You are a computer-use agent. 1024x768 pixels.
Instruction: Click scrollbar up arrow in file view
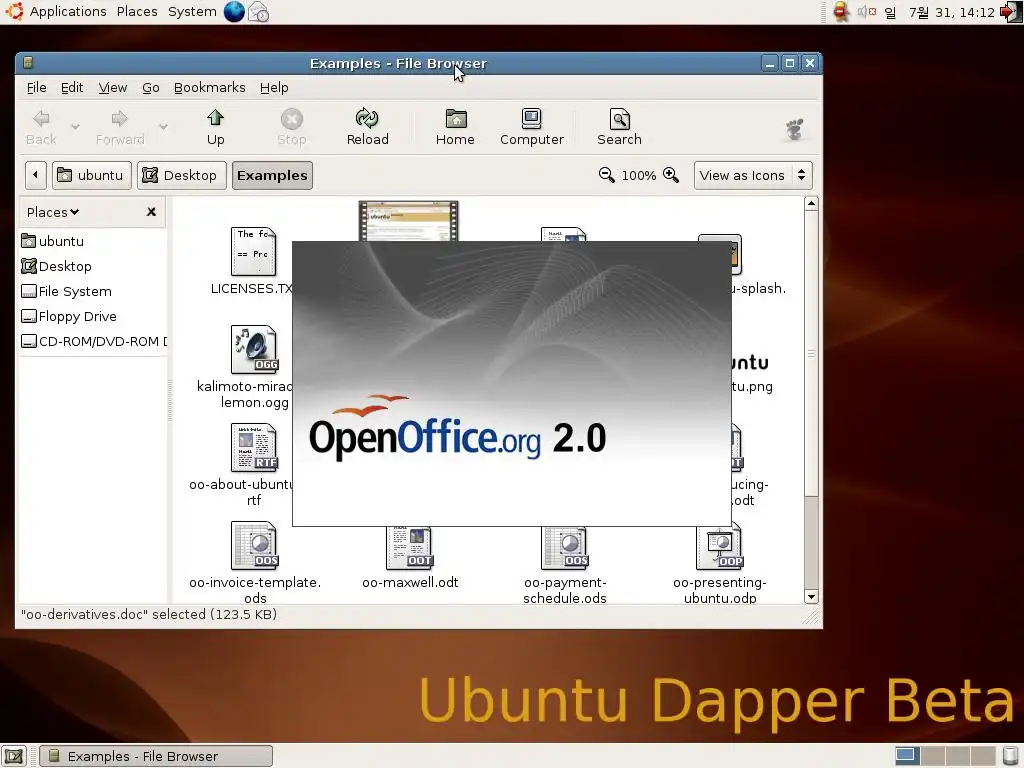pyautogui.click(x=811, y=204)
